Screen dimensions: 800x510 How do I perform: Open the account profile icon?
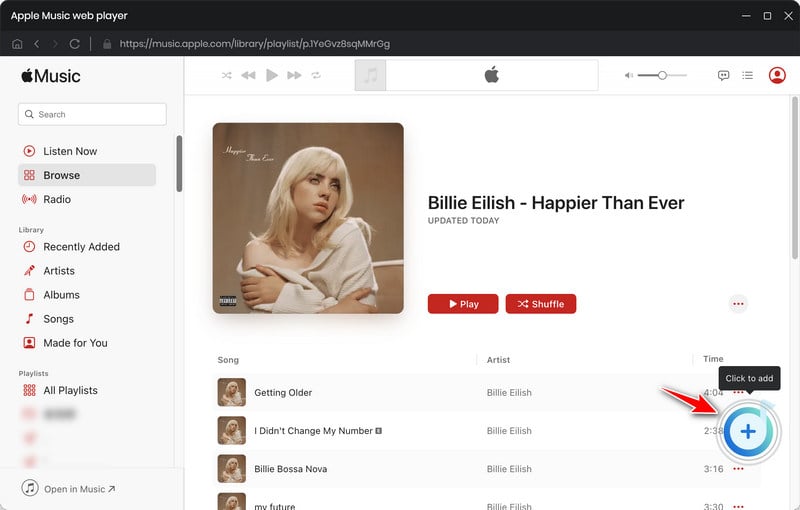[x=777, y=75]
